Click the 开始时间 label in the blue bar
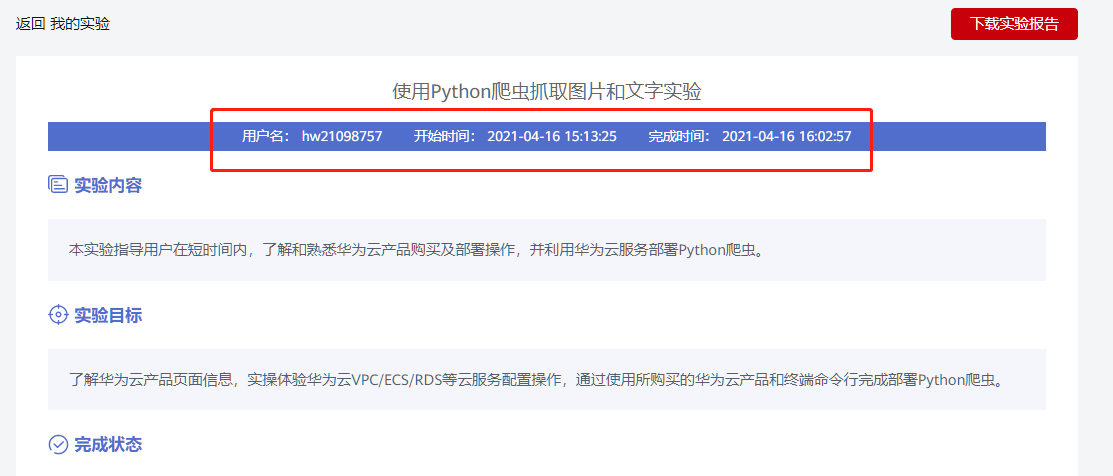The height and width of the screenshot is (476, 1113). pyautogui.click(x=444, y=136)
